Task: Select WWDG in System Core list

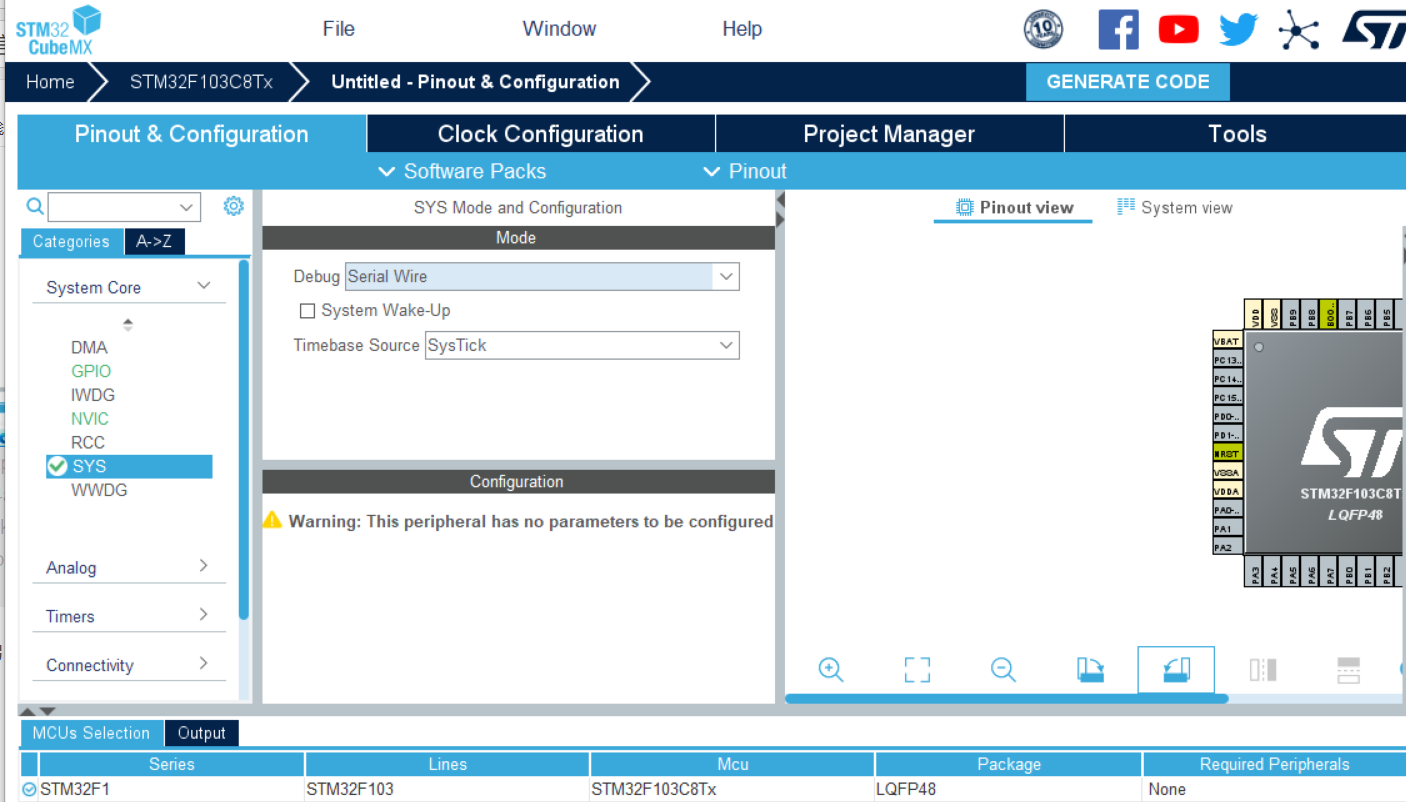Action: pyautogui.click(x=99, y=490)
